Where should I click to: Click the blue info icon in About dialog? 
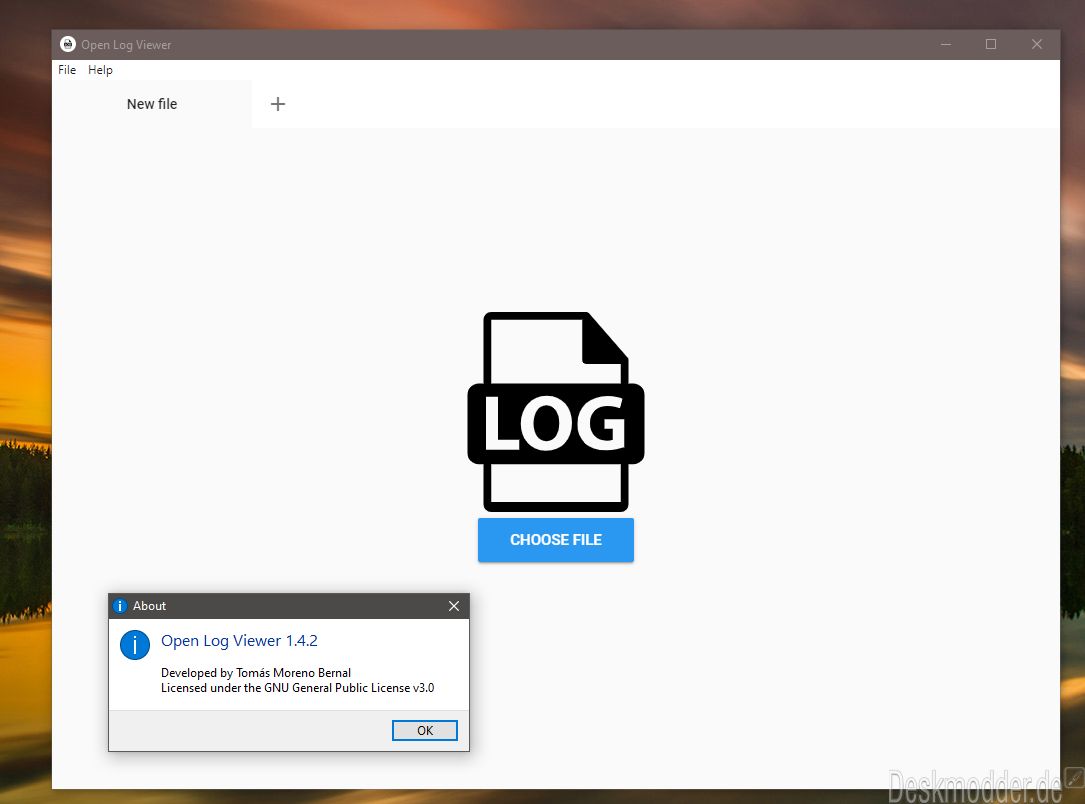point(135,645)
